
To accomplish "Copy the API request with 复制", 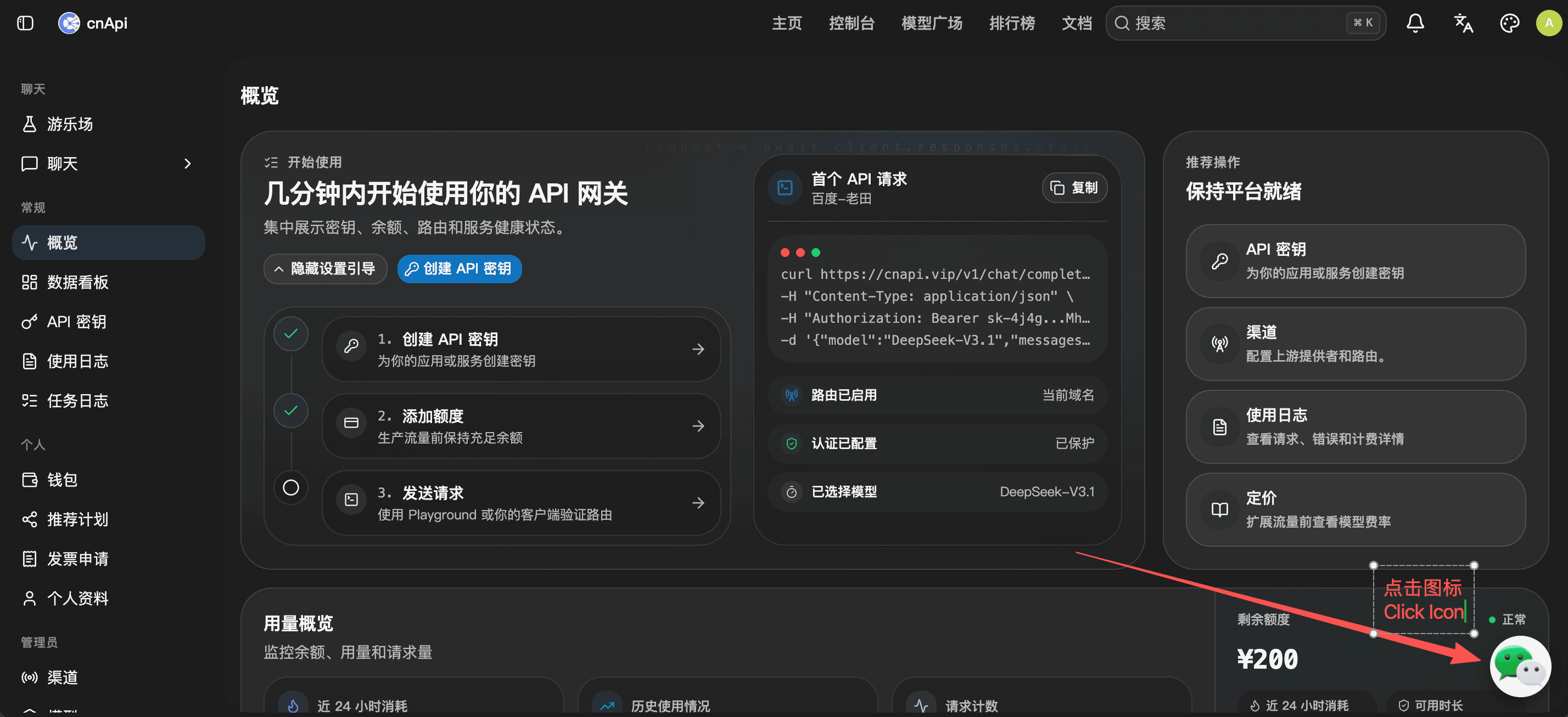I will pos(1074,187).
